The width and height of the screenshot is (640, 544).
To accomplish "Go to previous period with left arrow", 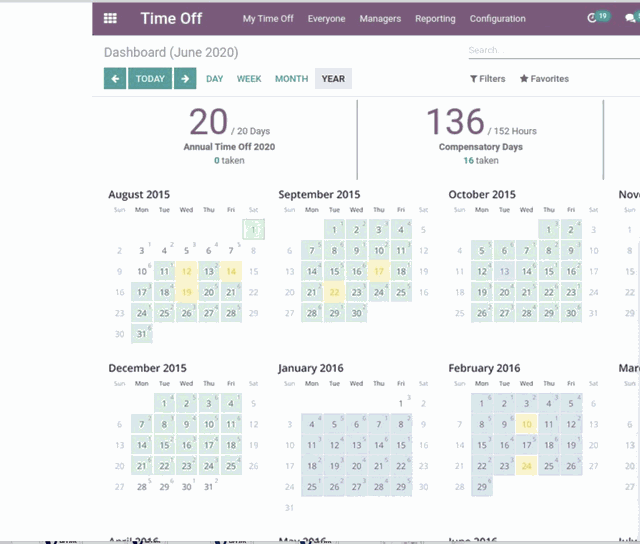I will point(115,79).
